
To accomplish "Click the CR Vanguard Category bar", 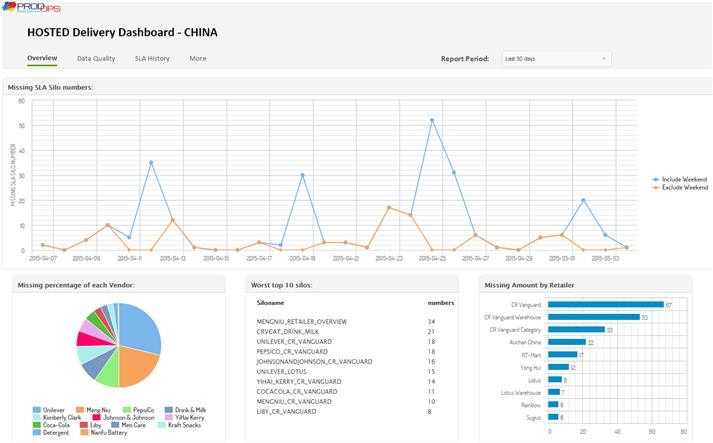I will 576,329.
